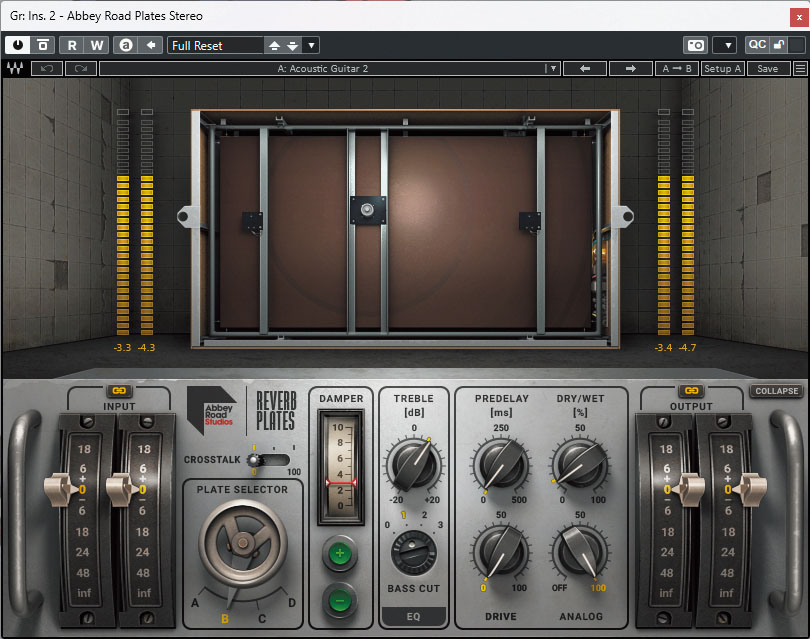
Task: Load previous preset with up arrow
Action: 274,45
